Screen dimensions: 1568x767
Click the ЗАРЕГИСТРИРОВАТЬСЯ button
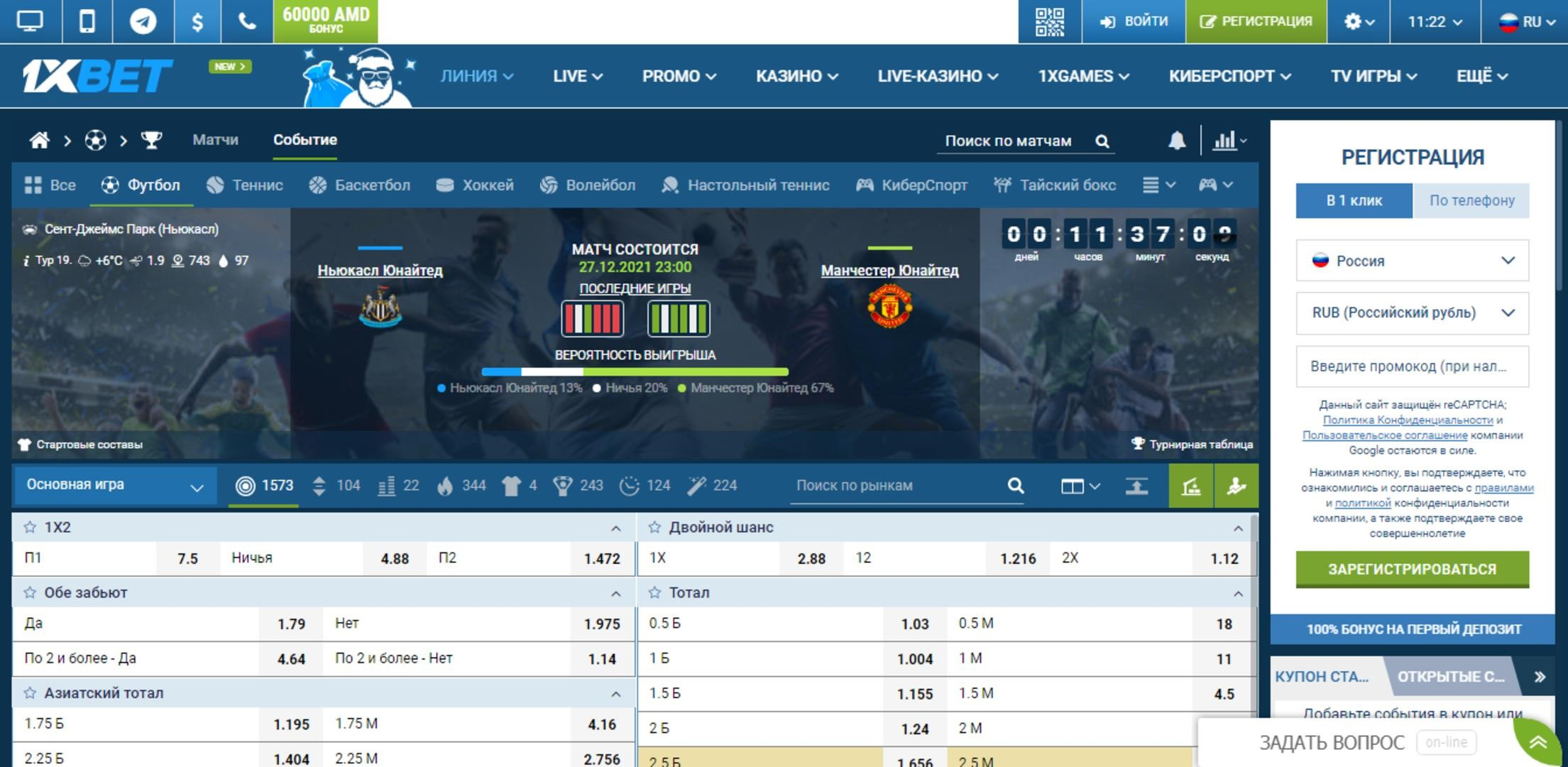point(1413,569)
